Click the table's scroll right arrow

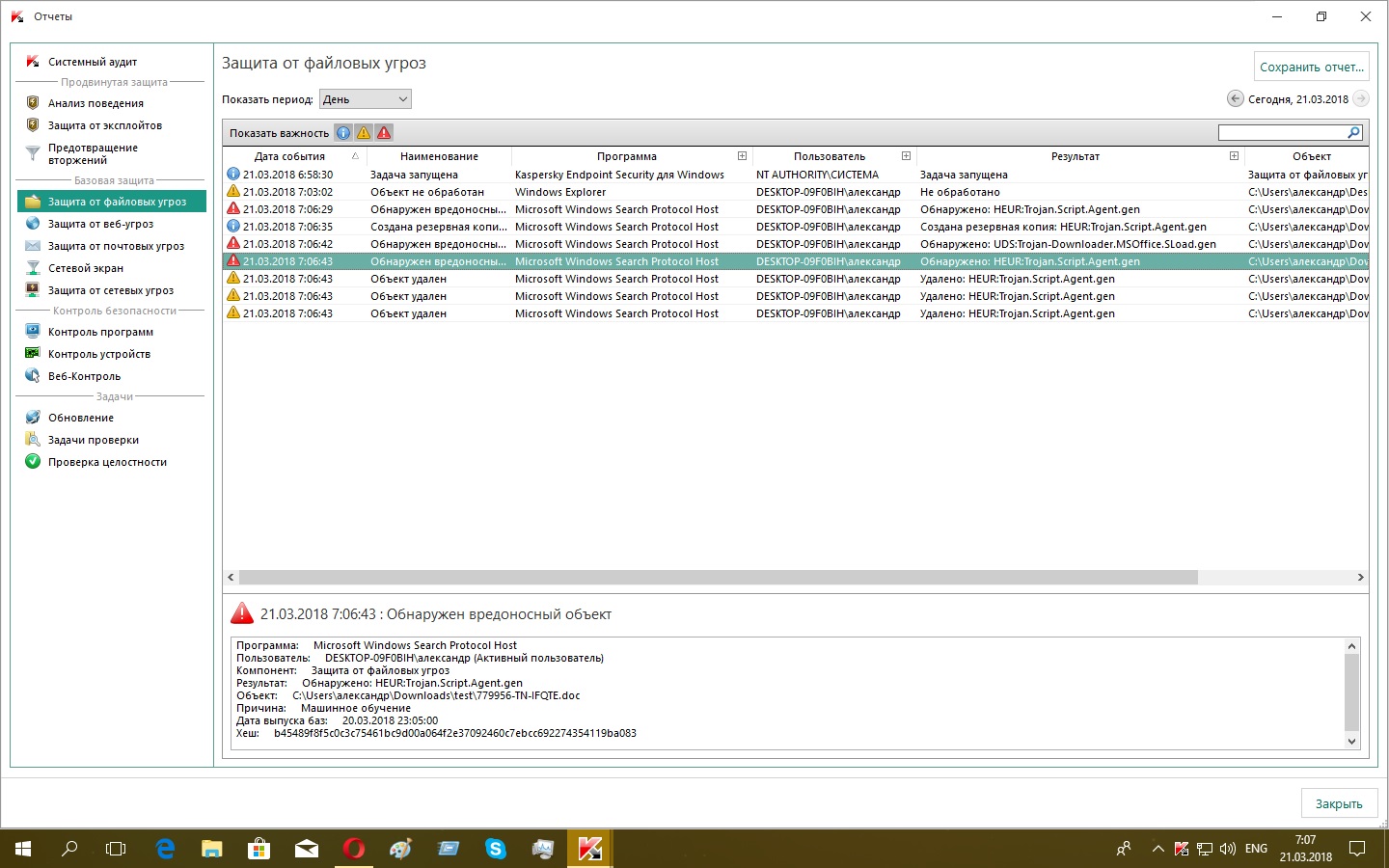coord(1360,577)
